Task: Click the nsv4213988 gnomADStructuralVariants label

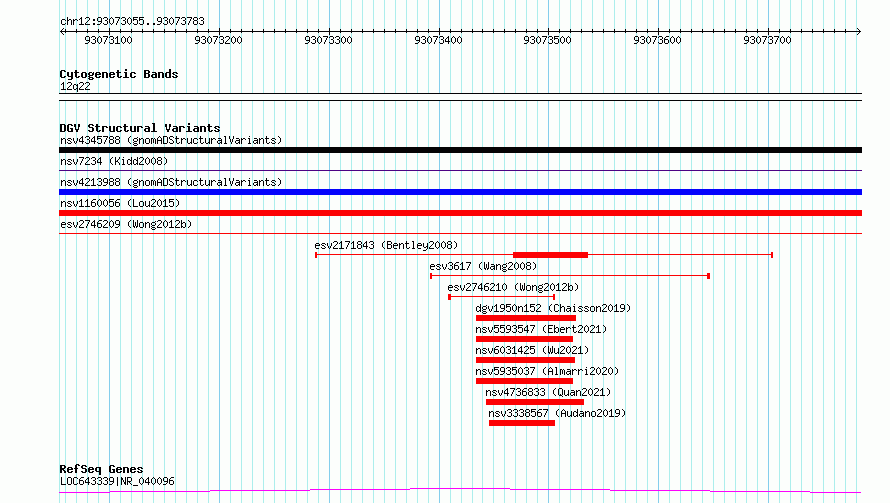Action: point(171,182)
